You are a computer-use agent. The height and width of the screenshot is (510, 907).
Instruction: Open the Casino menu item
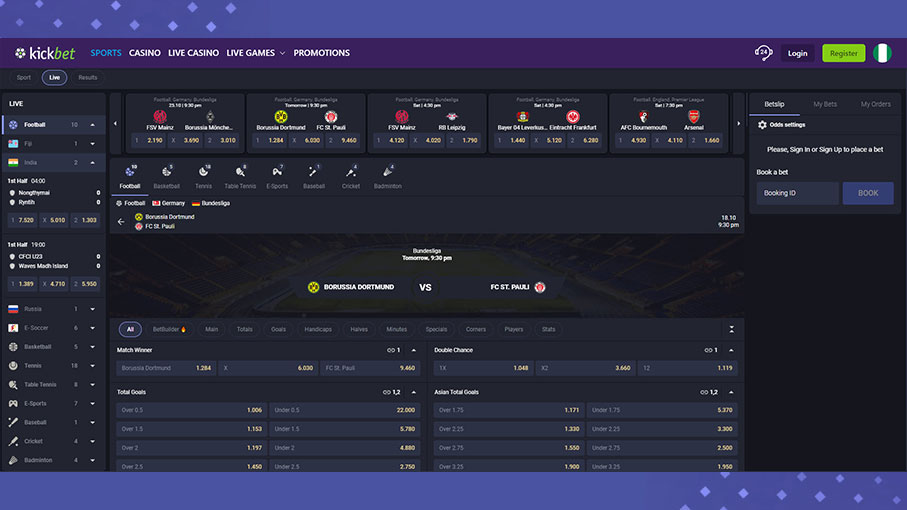(144, 53)
